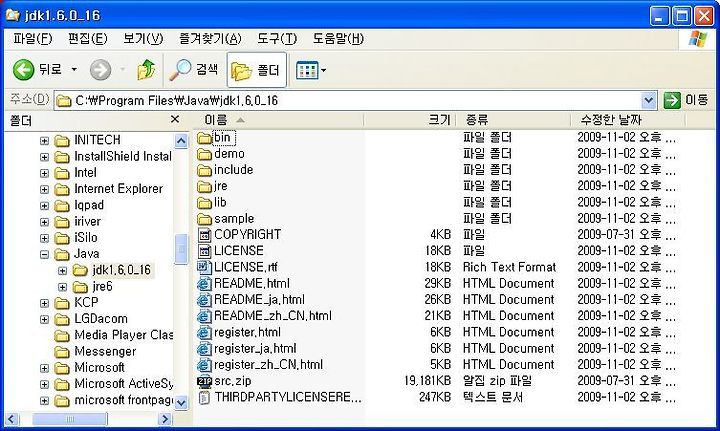Select Media Player Classic folder in tree
The height and width of the screenshot is (431, 720).
[x=113, y=336]
